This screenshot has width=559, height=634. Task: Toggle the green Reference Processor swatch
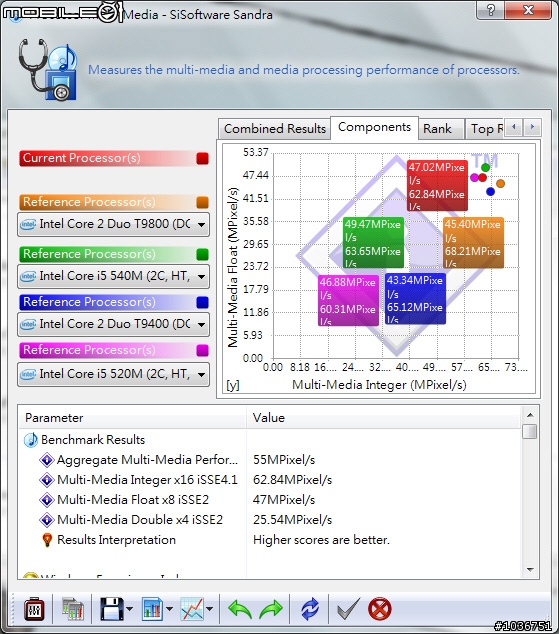click(x=203, y=254)
